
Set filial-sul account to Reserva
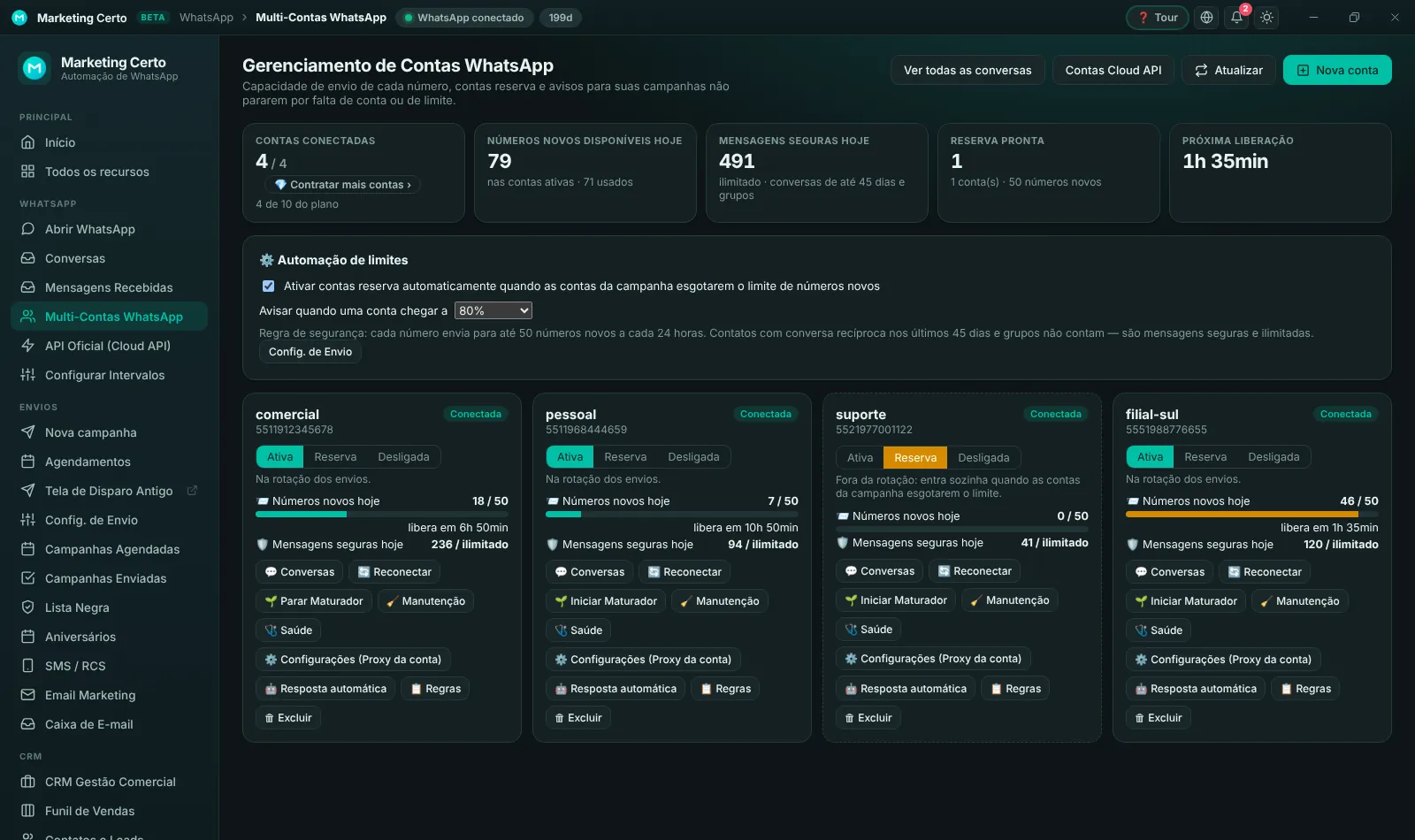1205,457
